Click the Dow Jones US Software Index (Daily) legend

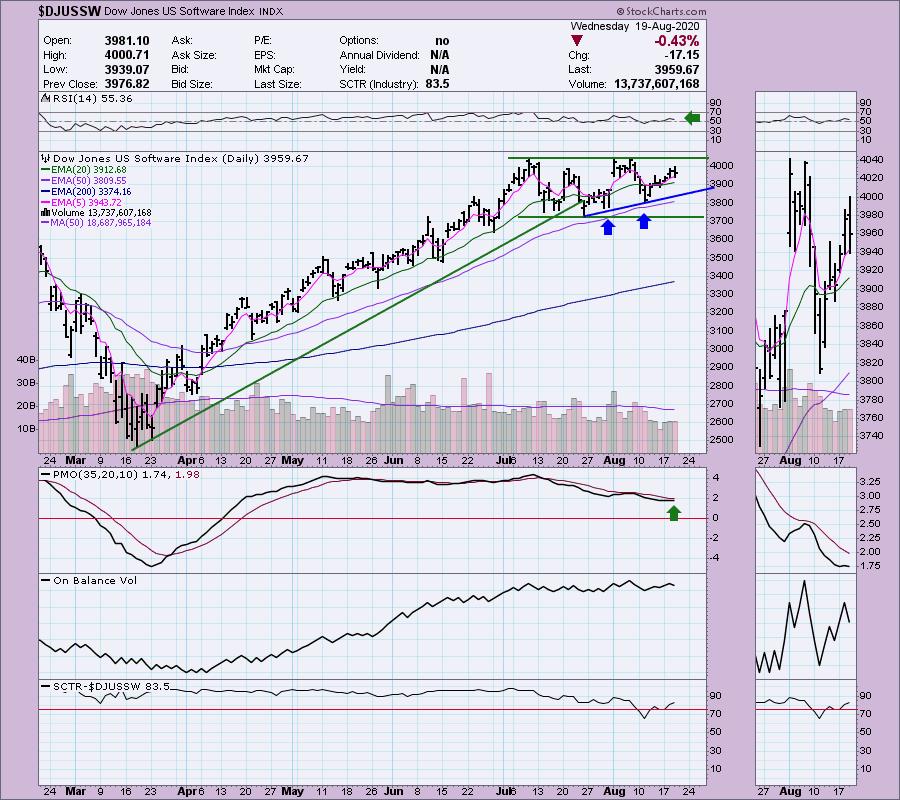point(175,158)
